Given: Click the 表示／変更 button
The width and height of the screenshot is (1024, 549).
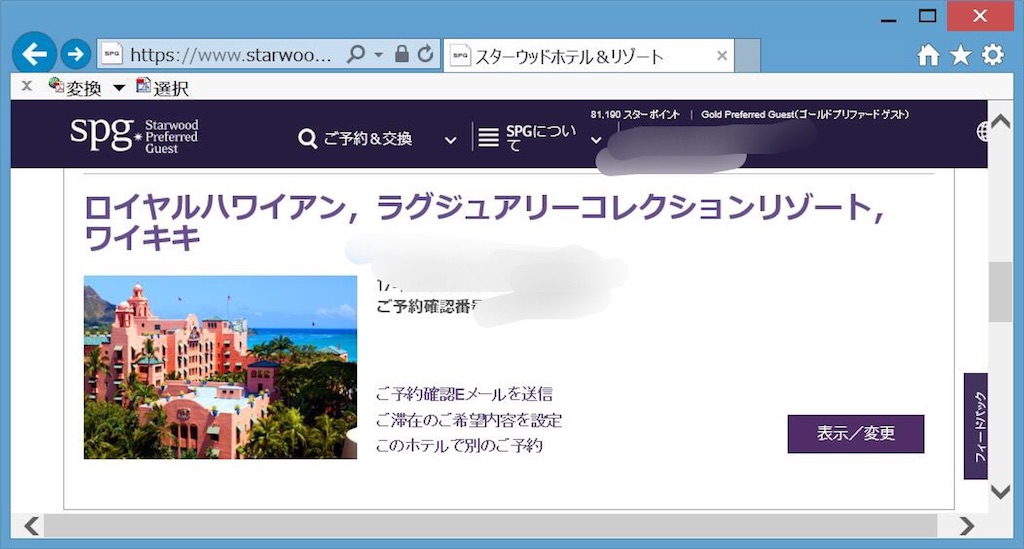Looking at the screenshot, I should tap(856, 433).
